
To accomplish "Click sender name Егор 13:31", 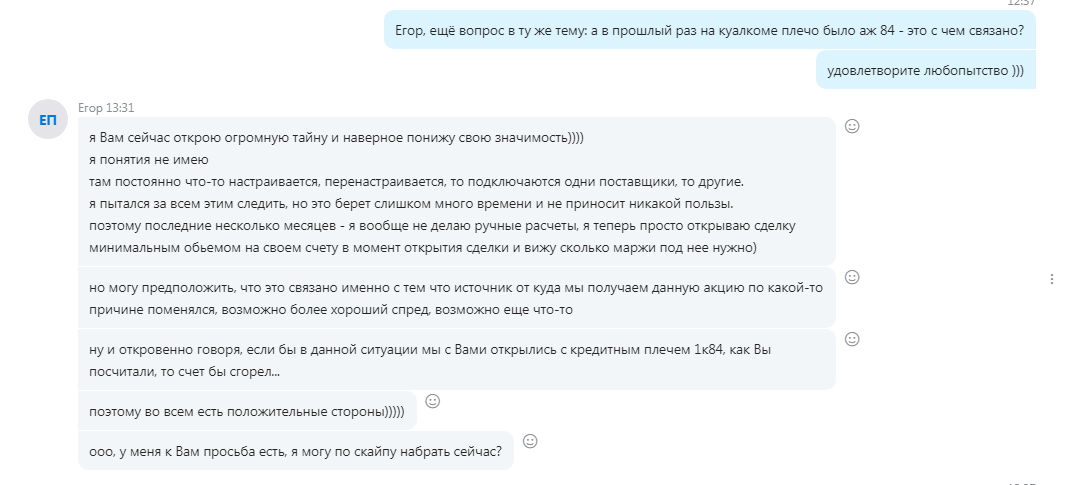I will (106, 108).
